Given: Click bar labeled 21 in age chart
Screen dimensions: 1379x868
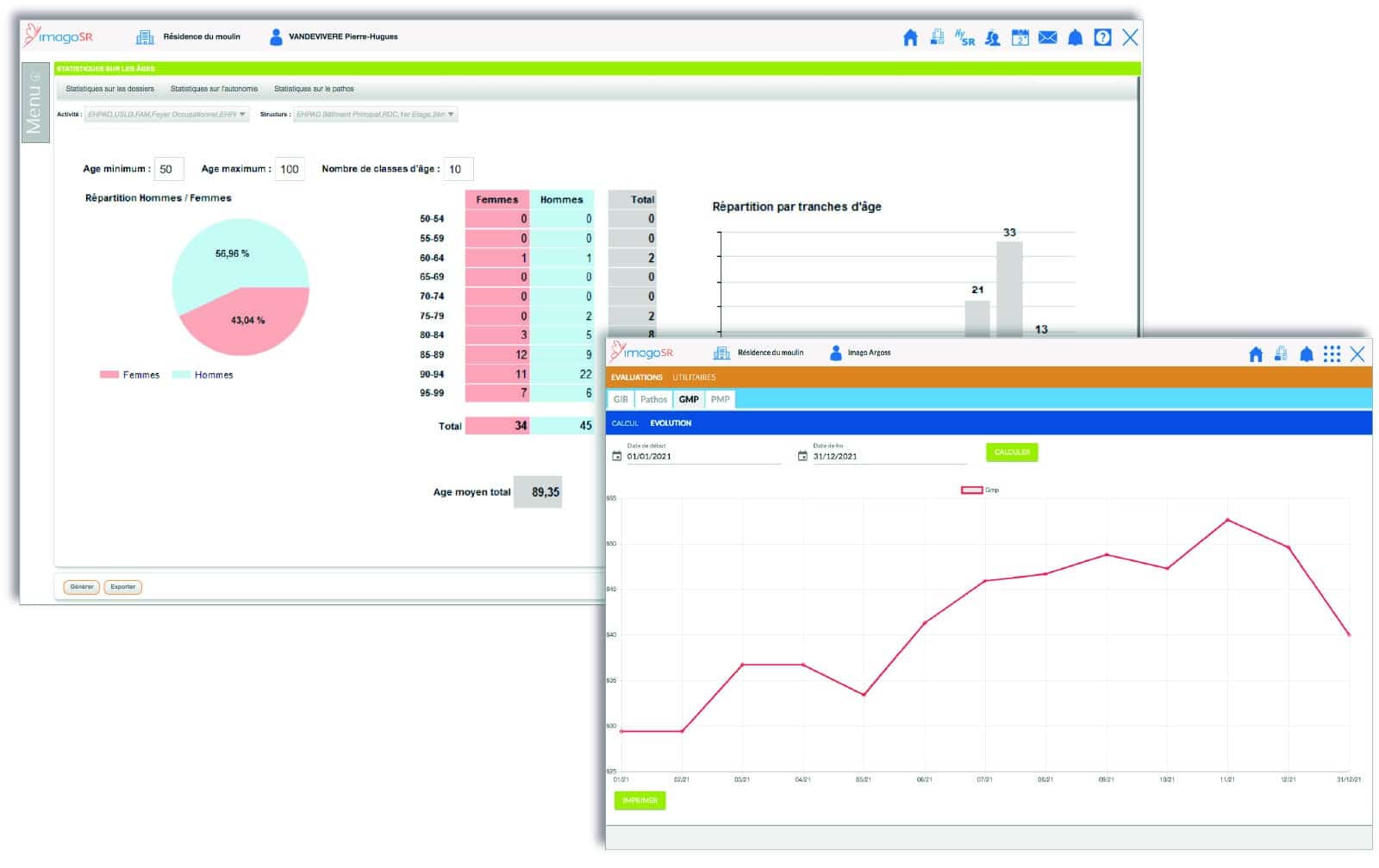Looking at the screenshot, I should 977,318.
